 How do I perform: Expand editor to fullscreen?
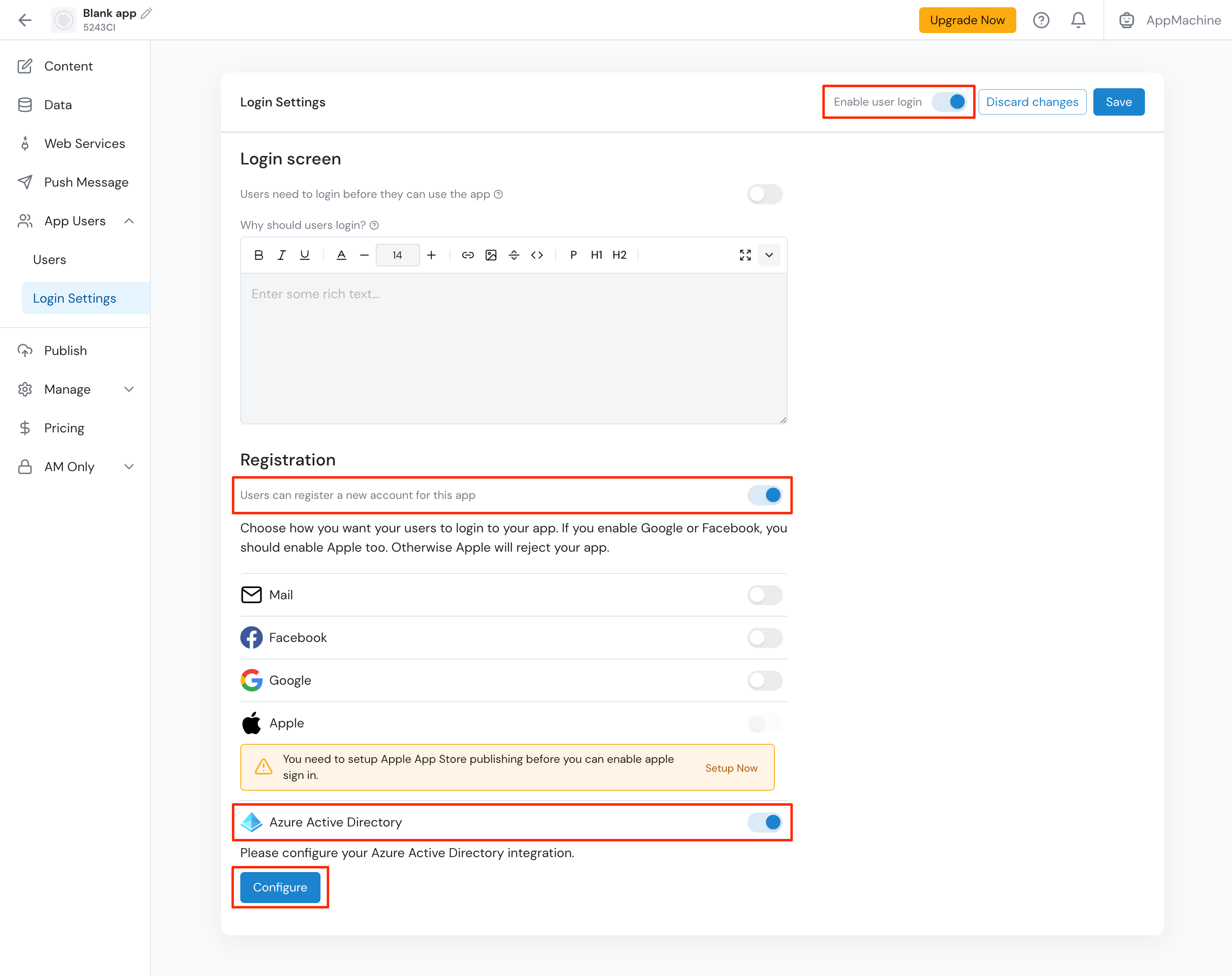745,255
